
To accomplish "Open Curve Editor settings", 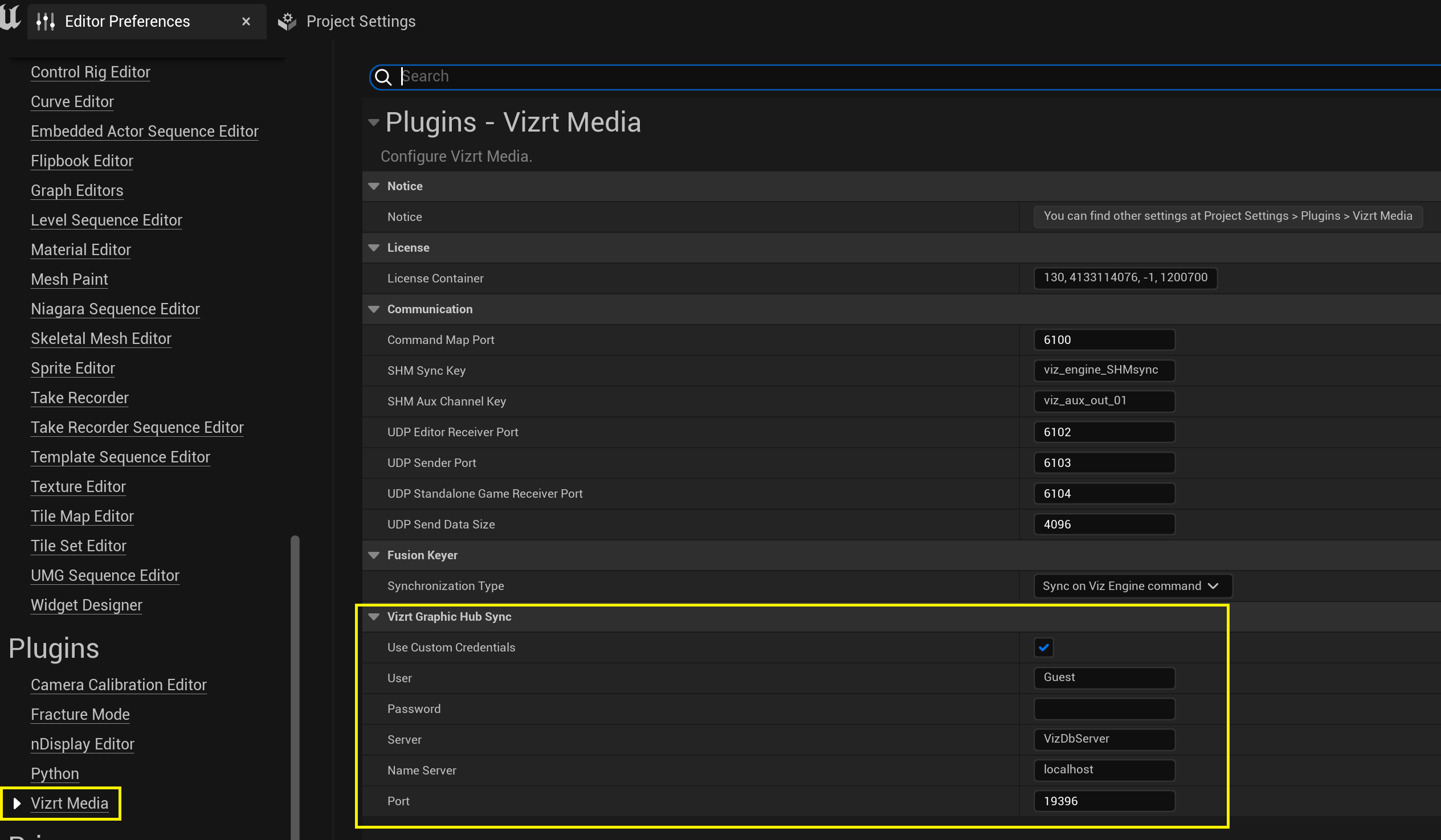I will 72,102.
